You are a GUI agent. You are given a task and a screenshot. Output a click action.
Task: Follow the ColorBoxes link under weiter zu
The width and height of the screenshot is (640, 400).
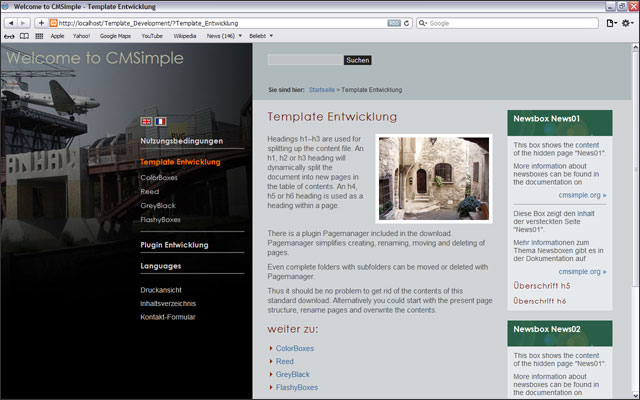pos(295,349)
